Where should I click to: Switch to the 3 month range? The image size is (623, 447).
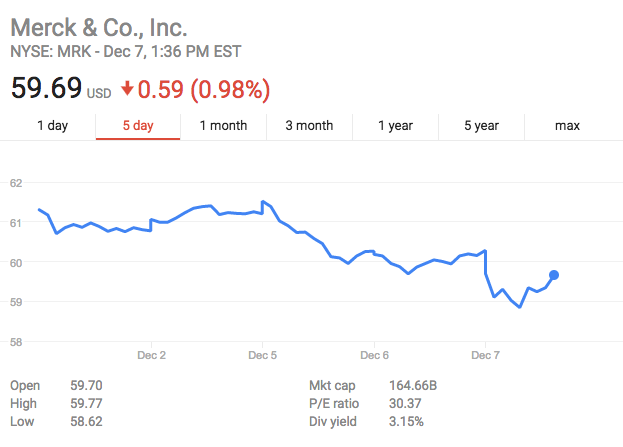tap(309, 126)
